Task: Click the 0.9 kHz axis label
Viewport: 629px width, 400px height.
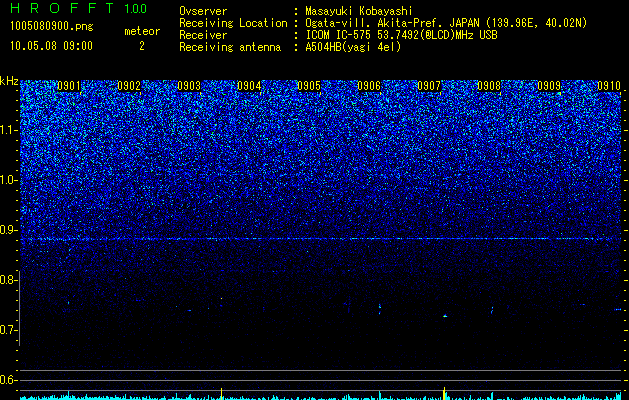Action: click(x=9, y=230)
